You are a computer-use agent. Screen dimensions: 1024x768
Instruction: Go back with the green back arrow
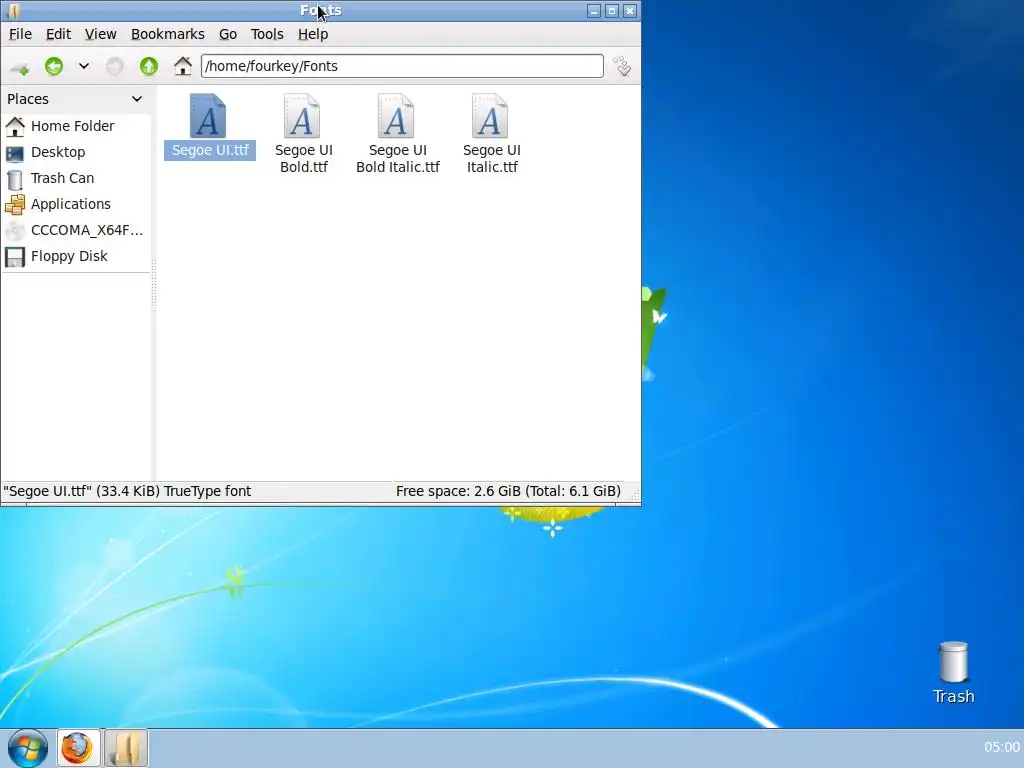pos(54,66)
